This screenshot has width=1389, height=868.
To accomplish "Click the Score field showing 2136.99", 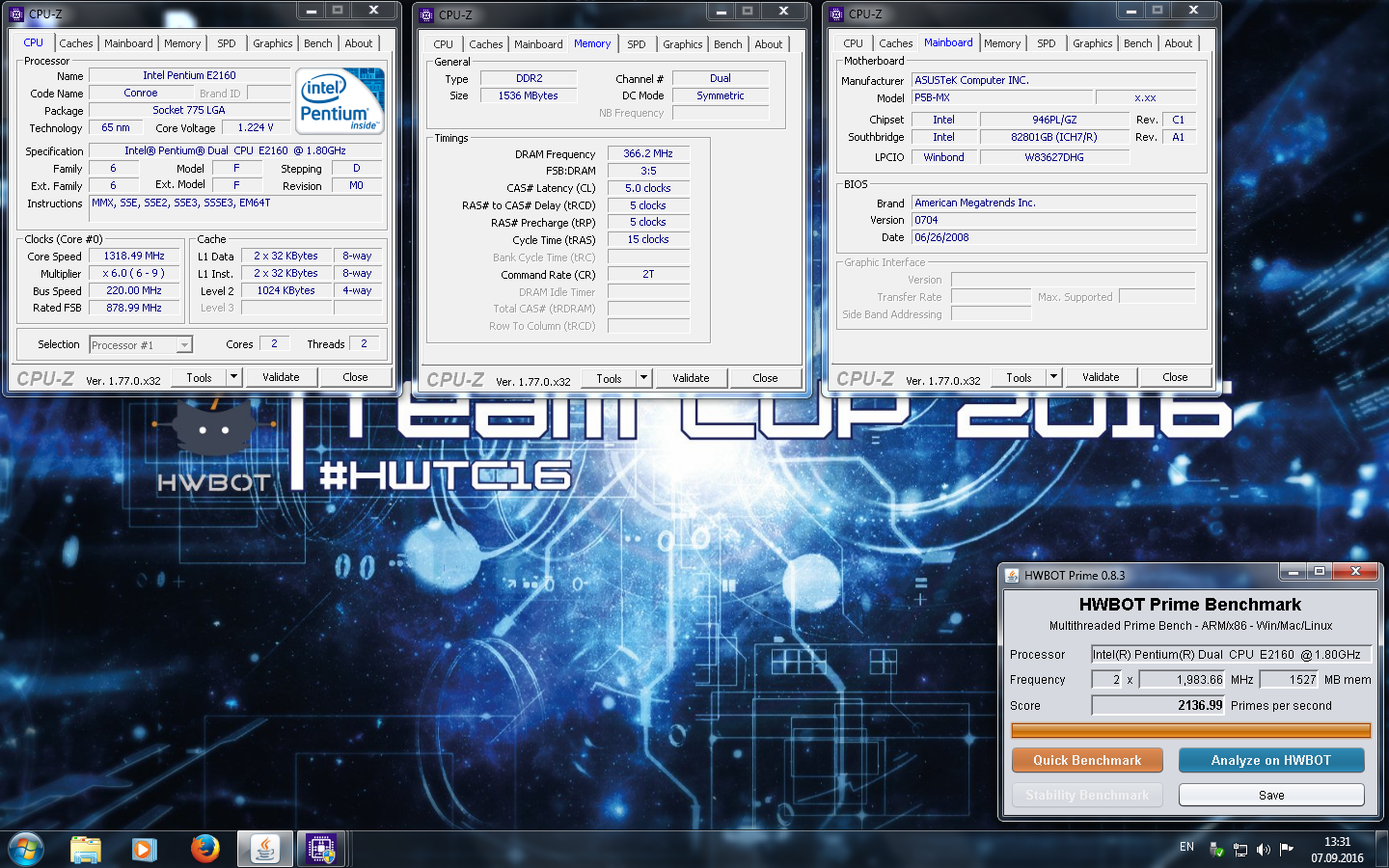I will (x=1158, y=705).
